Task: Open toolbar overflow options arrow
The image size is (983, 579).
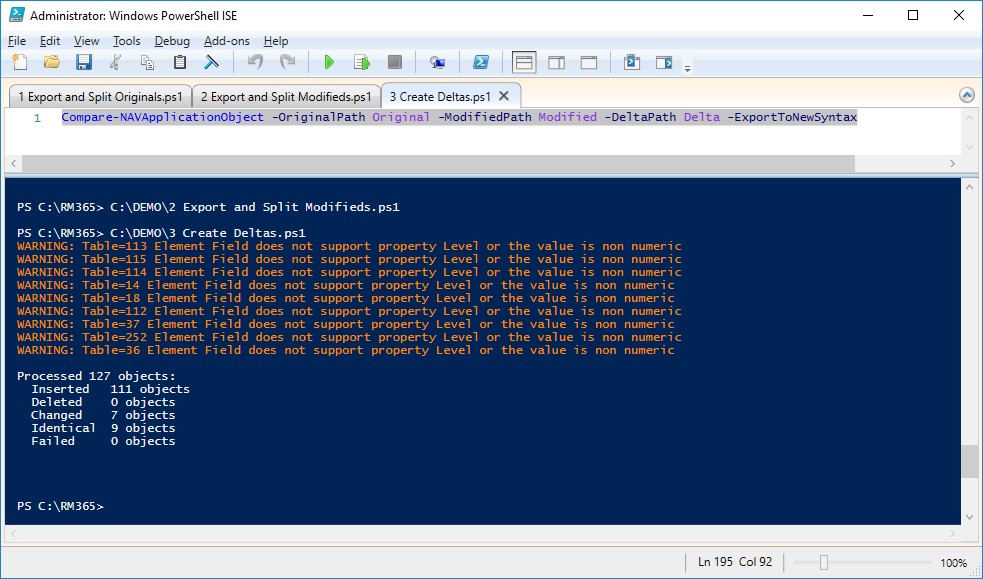Action: (688, 68)
